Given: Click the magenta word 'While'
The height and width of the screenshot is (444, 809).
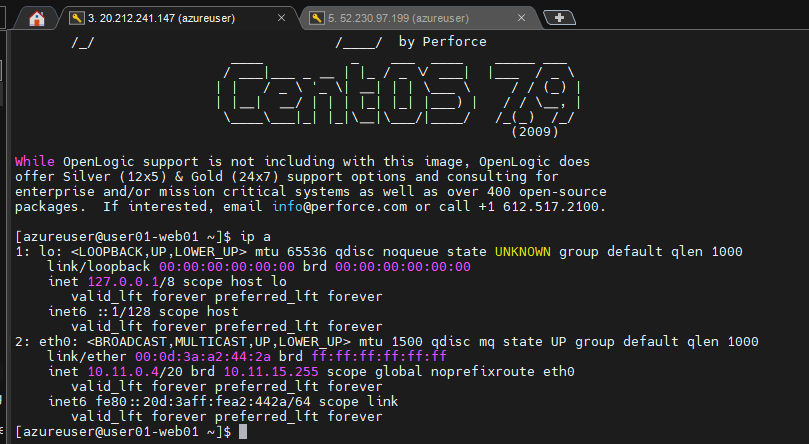Looking at the screenshot, I should pyautogui.click(x=35, y=161).
